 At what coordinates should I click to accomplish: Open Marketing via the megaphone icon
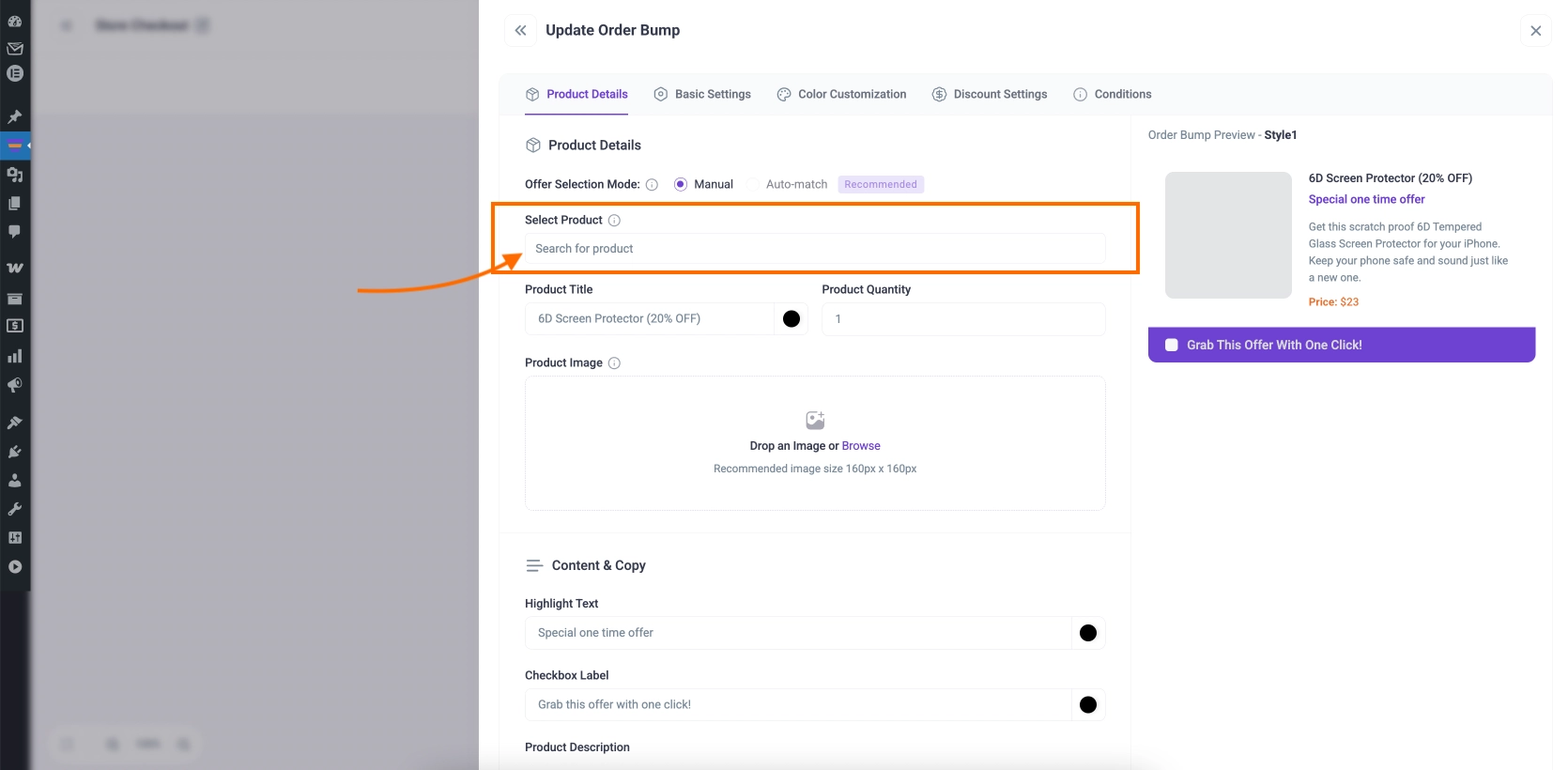point(15,385)
